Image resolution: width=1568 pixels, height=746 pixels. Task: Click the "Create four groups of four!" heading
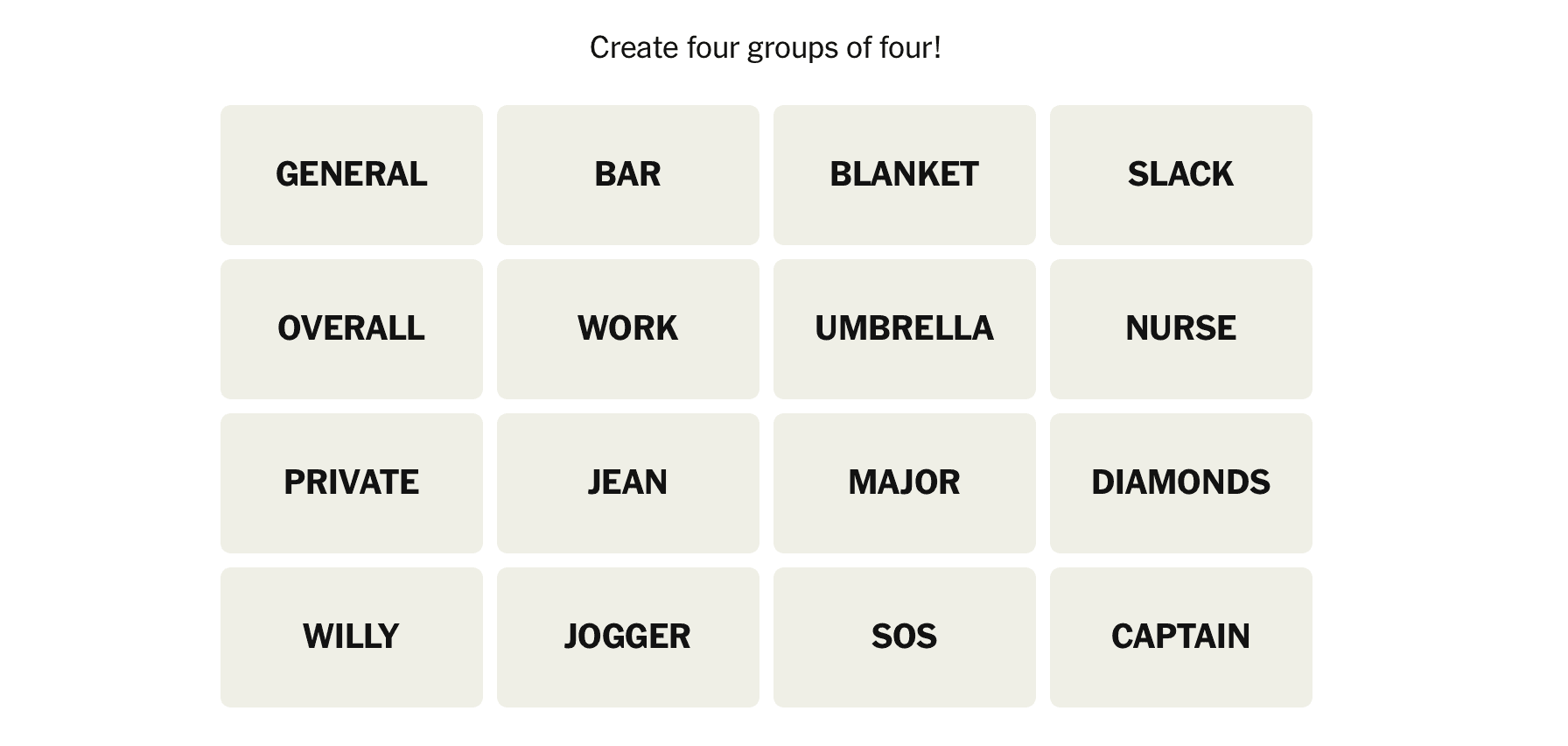coord(766,47)
